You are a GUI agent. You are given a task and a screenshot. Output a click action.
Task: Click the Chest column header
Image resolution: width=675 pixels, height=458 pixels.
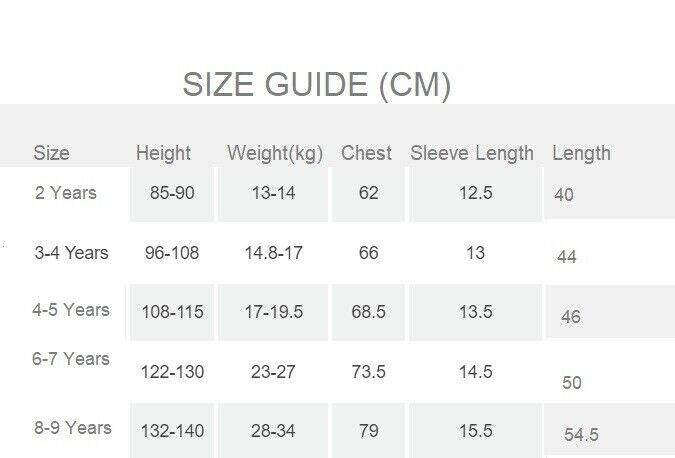[x=367, y=153]
